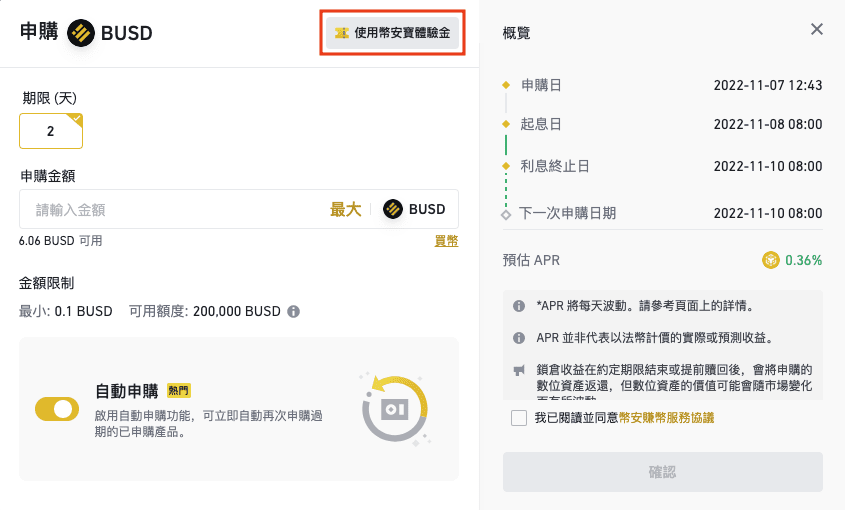Select the 2-day duration option
Screen dimensions: 845x510
[51, 131]
